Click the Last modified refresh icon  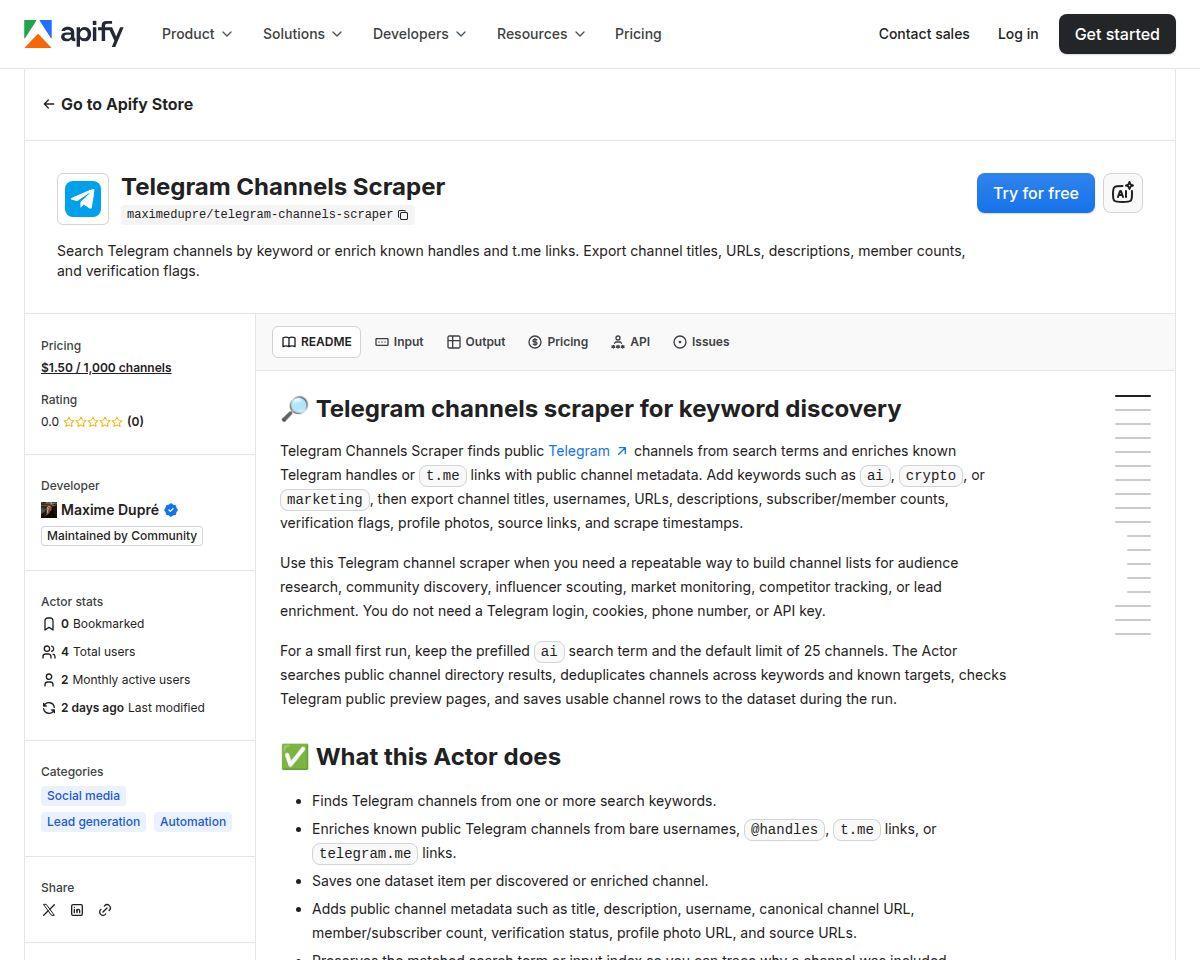coord(49,708)
